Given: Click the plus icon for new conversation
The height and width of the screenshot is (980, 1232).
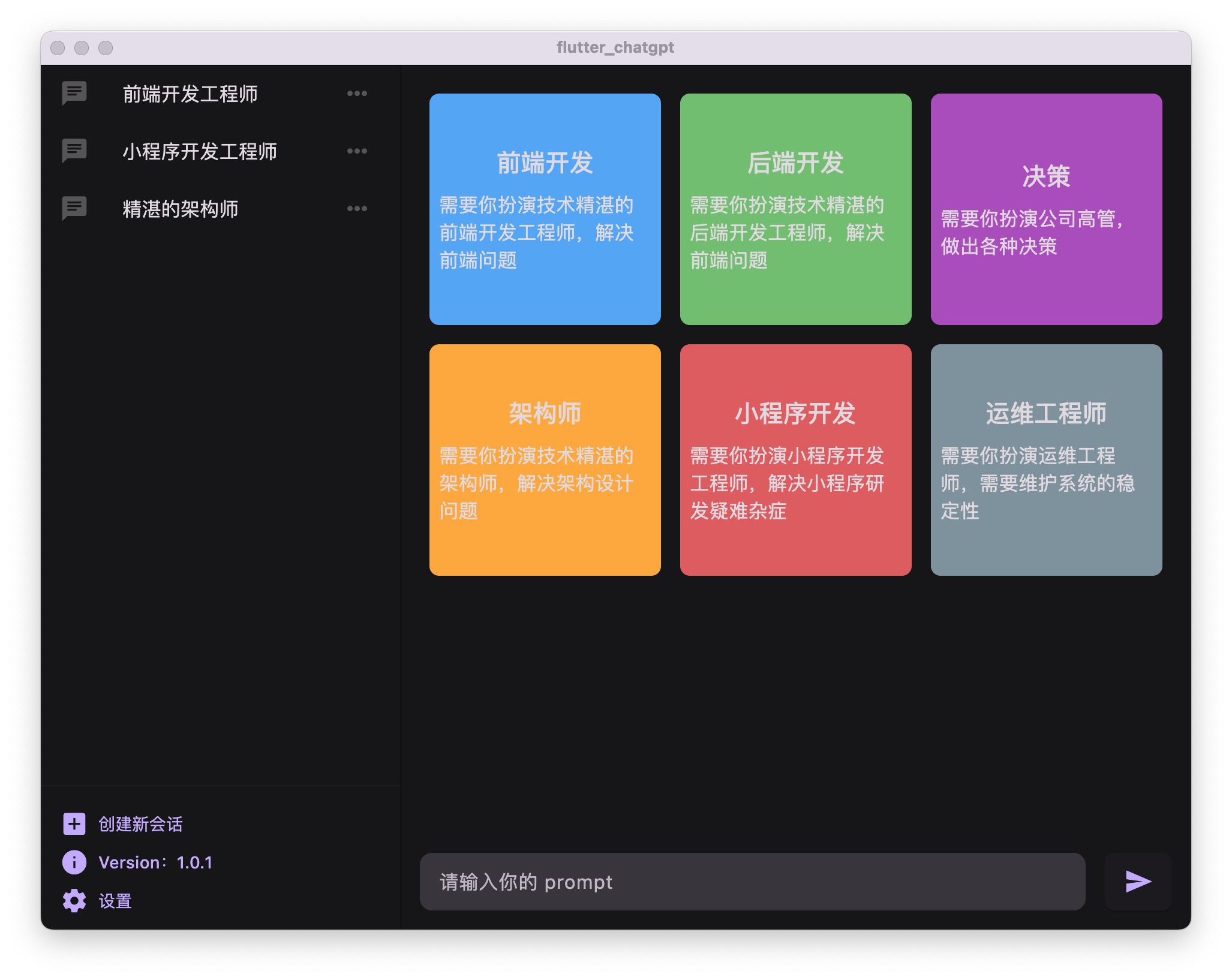Looking at the screenshot, I should (x=74, y=823).
